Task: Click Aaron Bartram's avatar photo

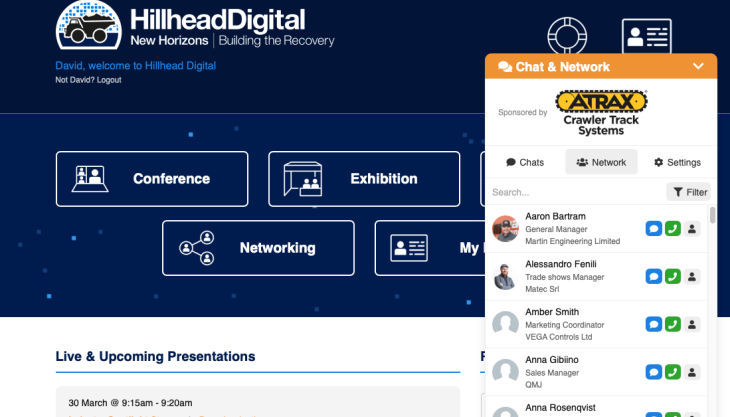Action: pos(506,229)
